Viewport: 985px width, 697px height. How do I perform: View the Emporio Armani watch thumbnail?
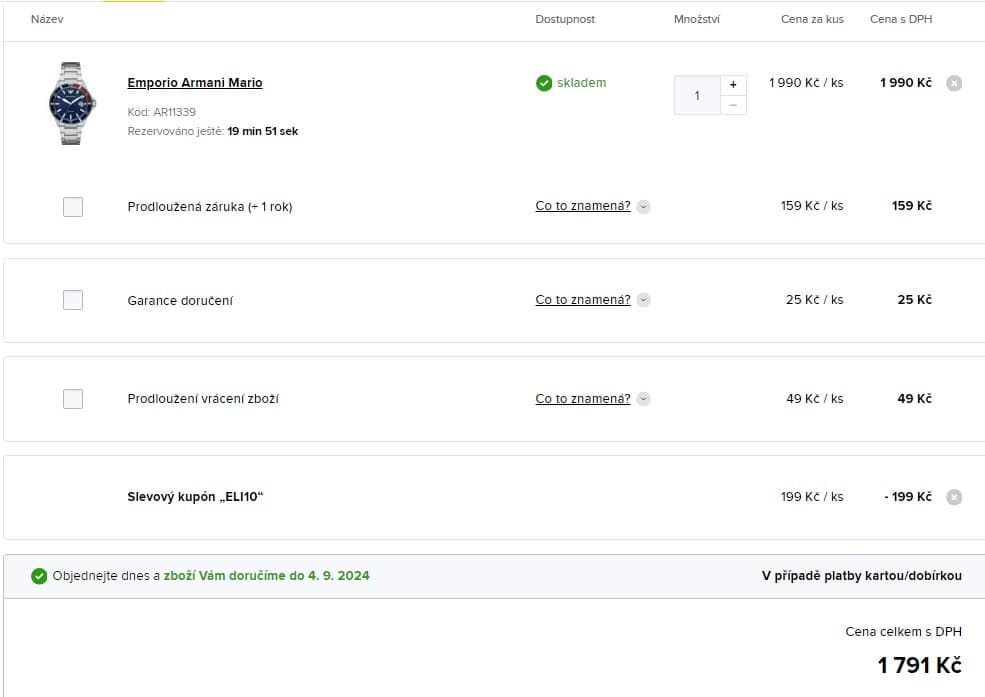(71, 104)
